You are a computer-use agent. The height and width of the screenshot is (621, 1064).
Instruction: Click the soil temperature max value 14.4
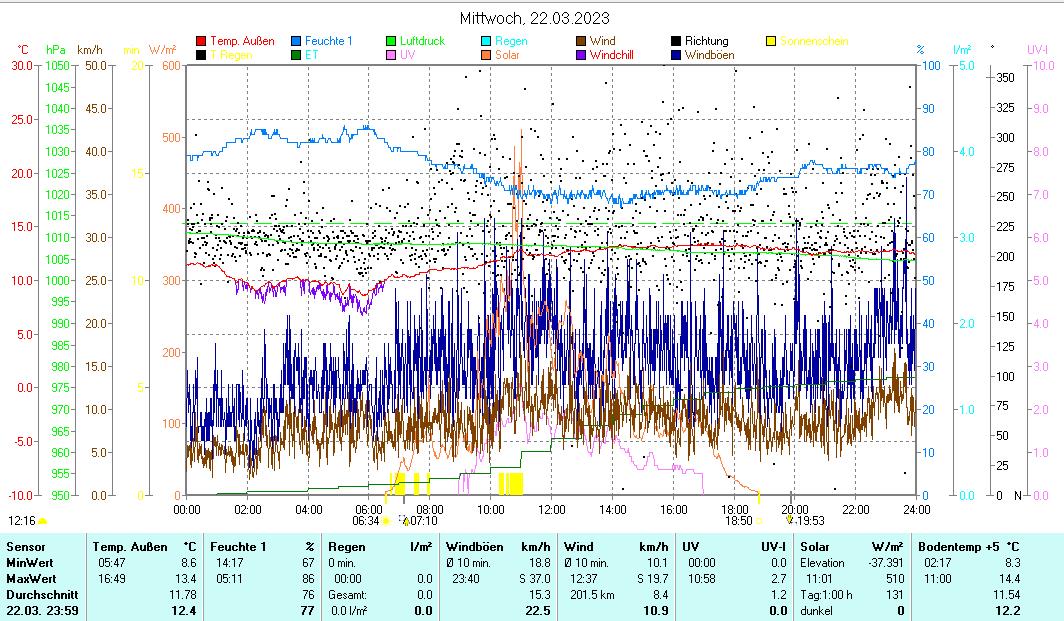click(1010, 579)
